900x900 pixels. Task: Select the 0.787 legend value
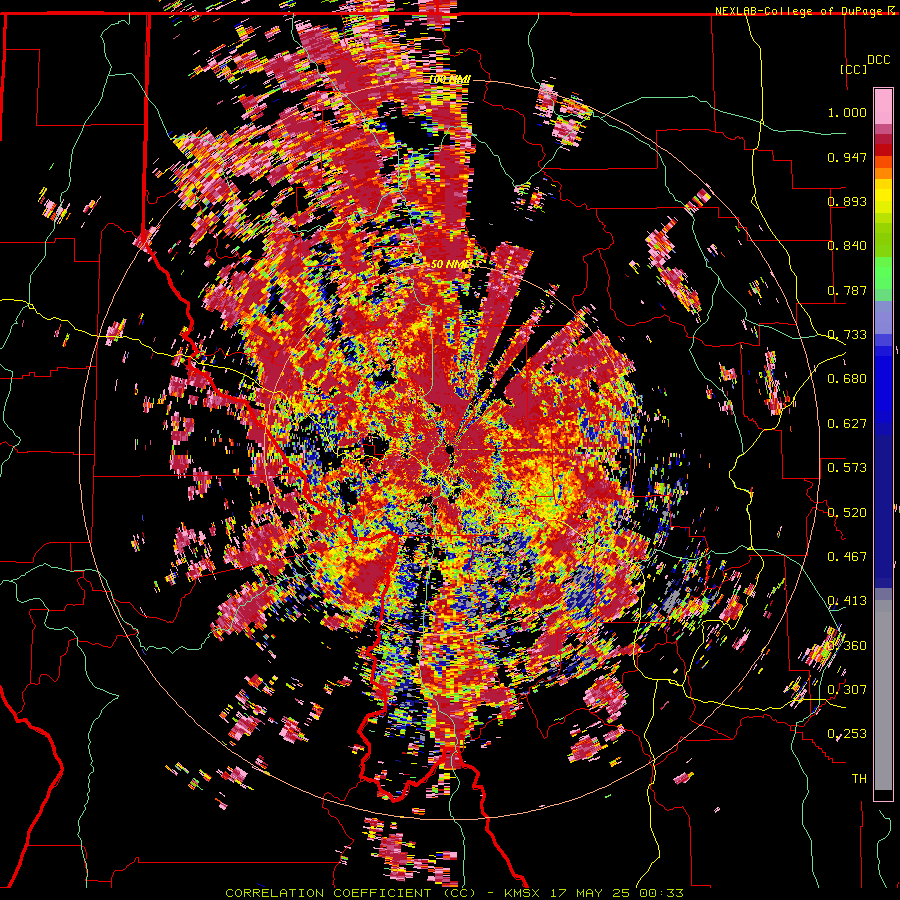pos(847,290)
